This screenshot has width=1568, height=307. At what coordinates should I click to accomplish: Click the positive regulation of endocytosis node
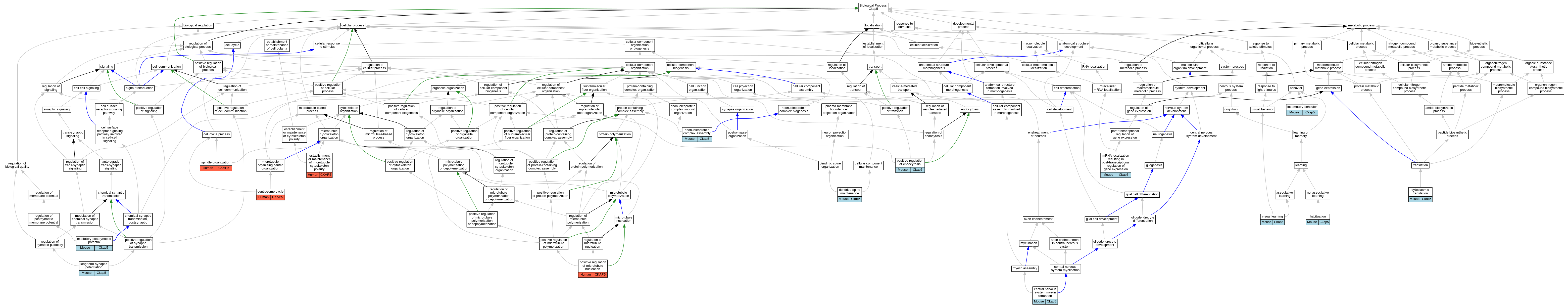910,163
